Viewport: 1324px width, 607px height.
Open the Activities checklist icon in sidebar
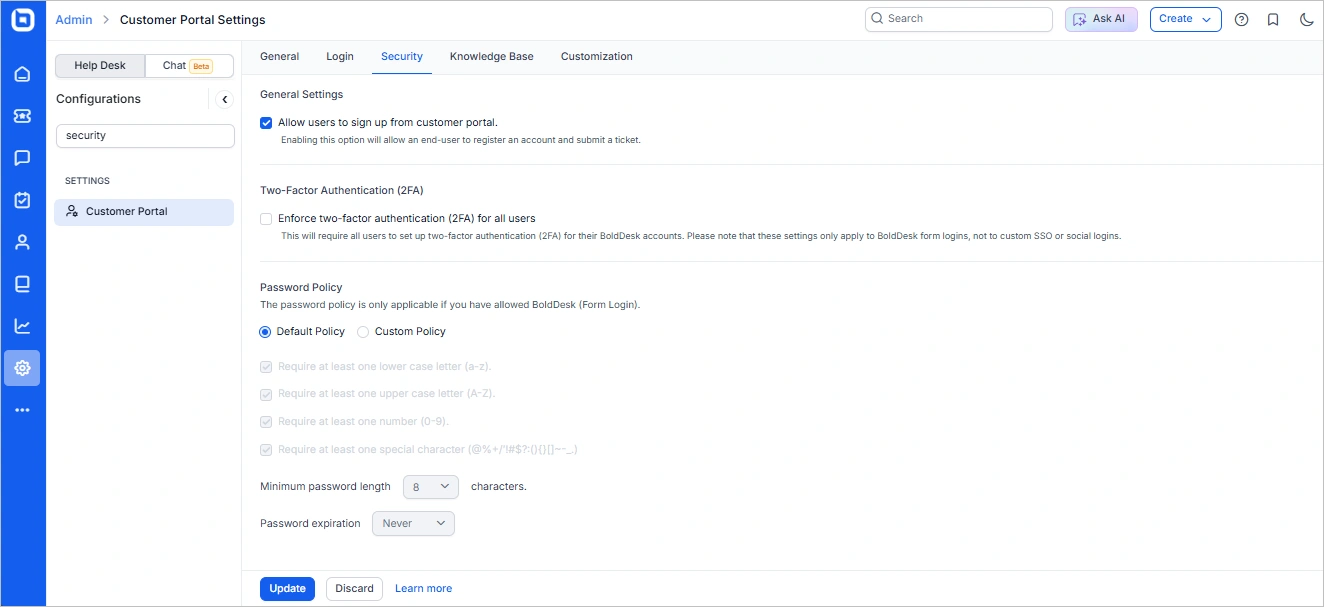pyautogui.click(x=22, y=200)
